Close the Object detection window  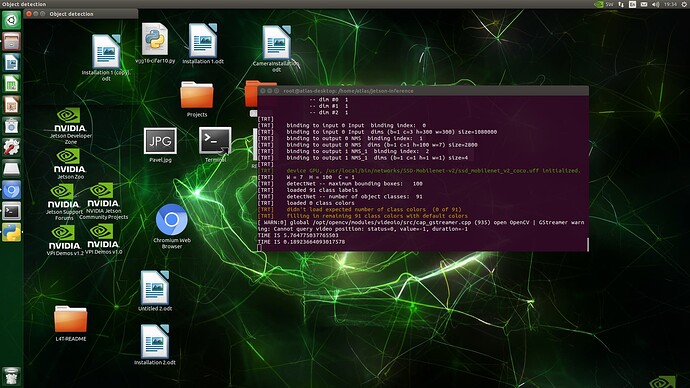pyautogui.click(x=29, y=14)
